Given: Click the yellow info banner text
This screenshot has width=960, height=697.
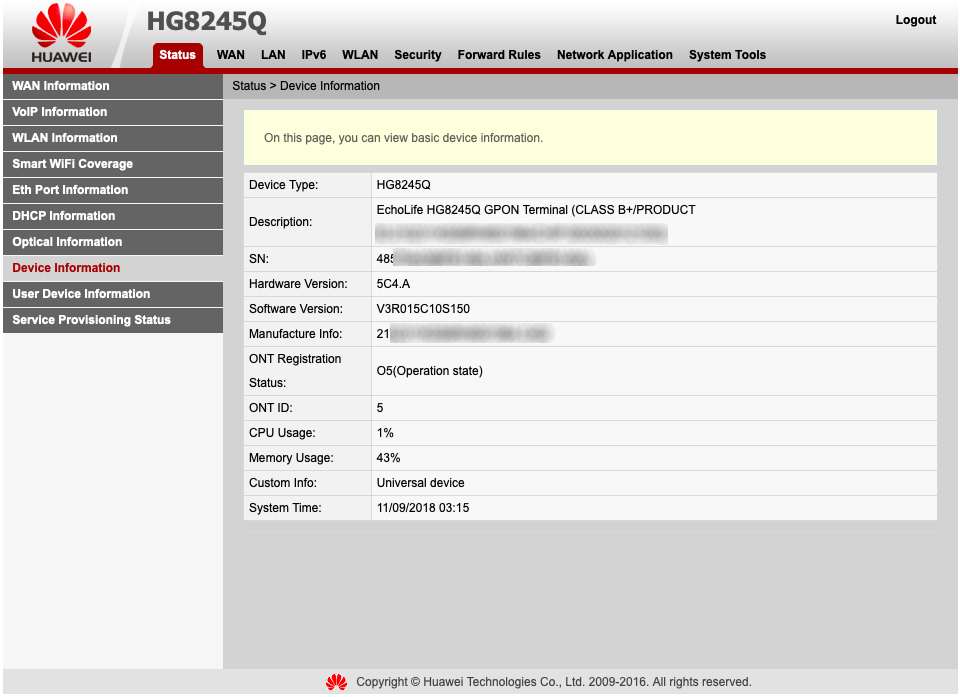Looking at the screenshot, I should pyautogui.click(x=403, y=138).
